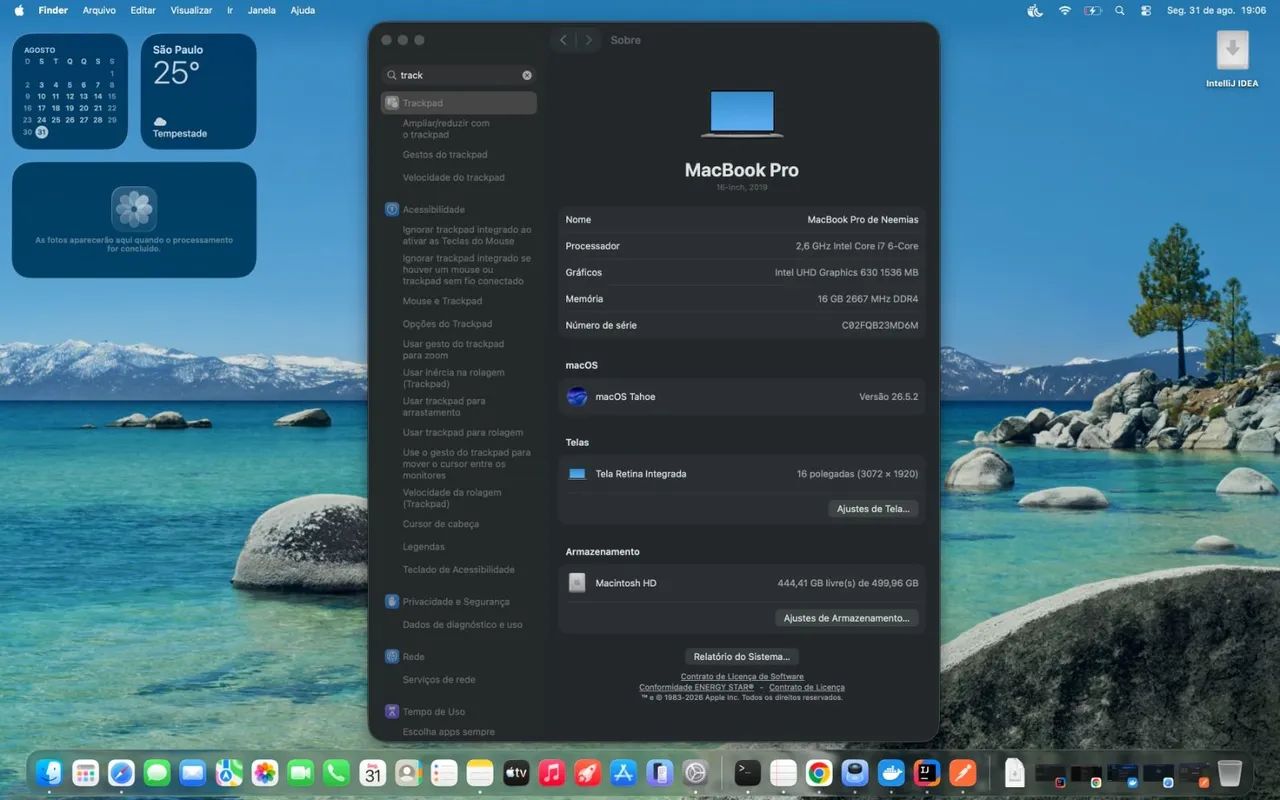Open the Calendar app in Dock
This screenshot has height=800, width=1280.
click(x=373, y=773)
